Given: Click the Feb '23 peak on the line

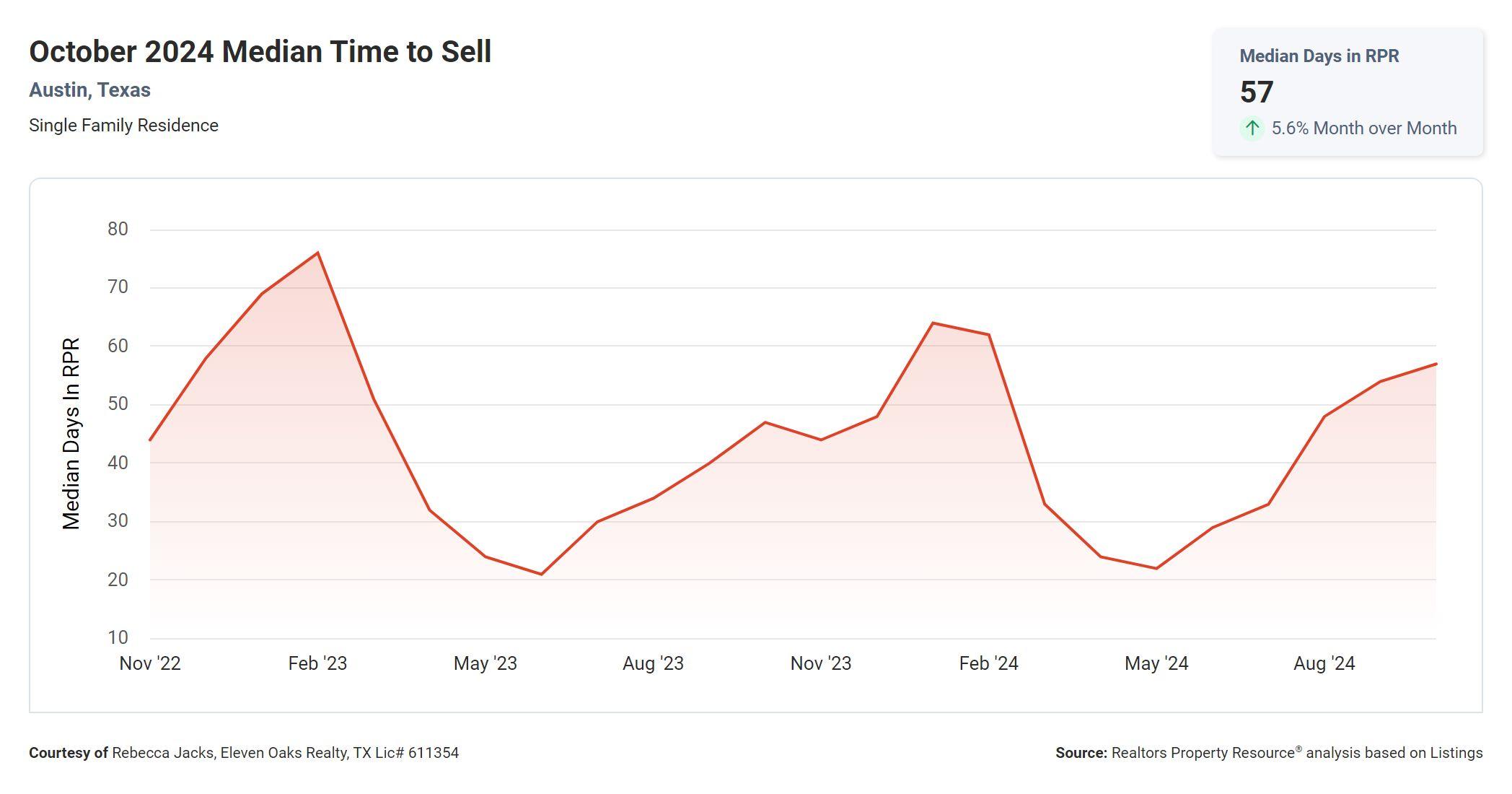Looking at the screenshot, I should pyautogui.click(x=318, y=253).
